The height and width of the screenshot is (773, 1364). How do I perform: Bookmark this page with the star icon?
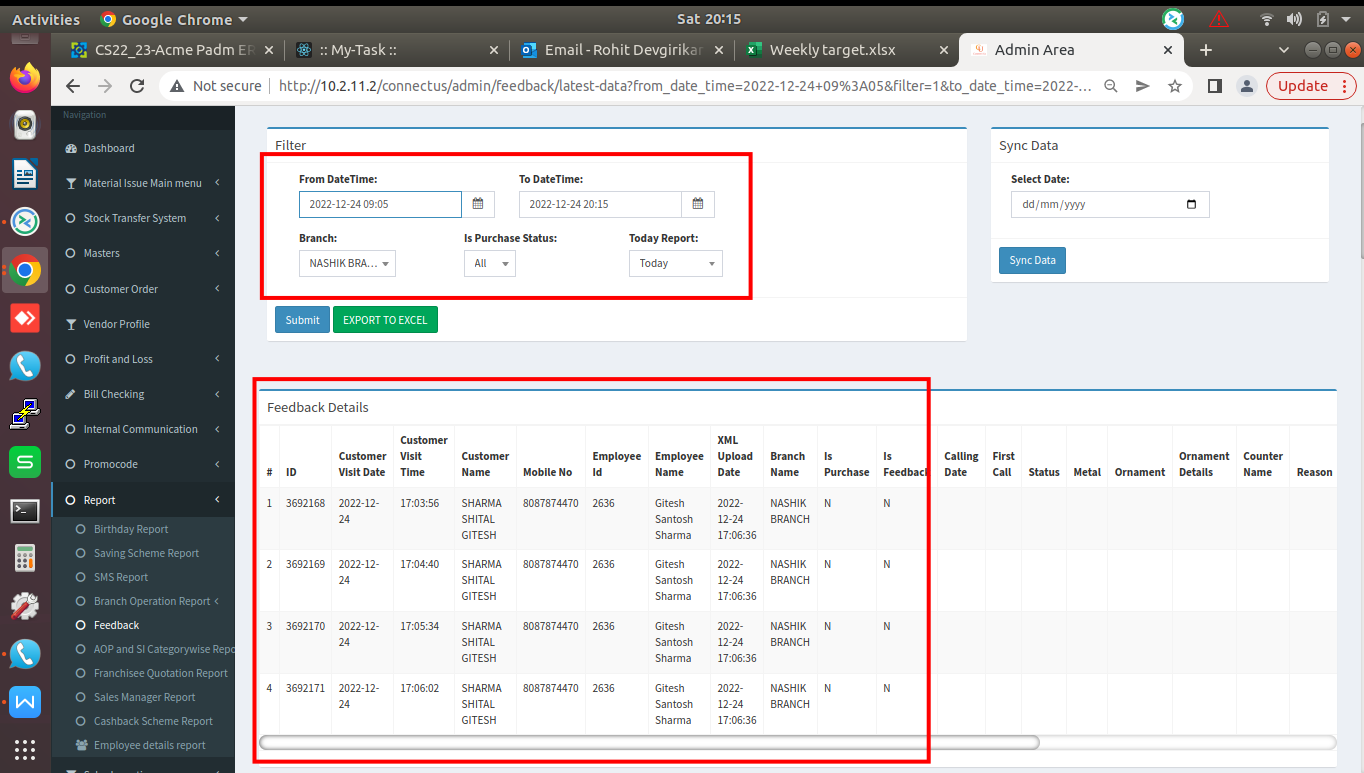click(1175, 86)
